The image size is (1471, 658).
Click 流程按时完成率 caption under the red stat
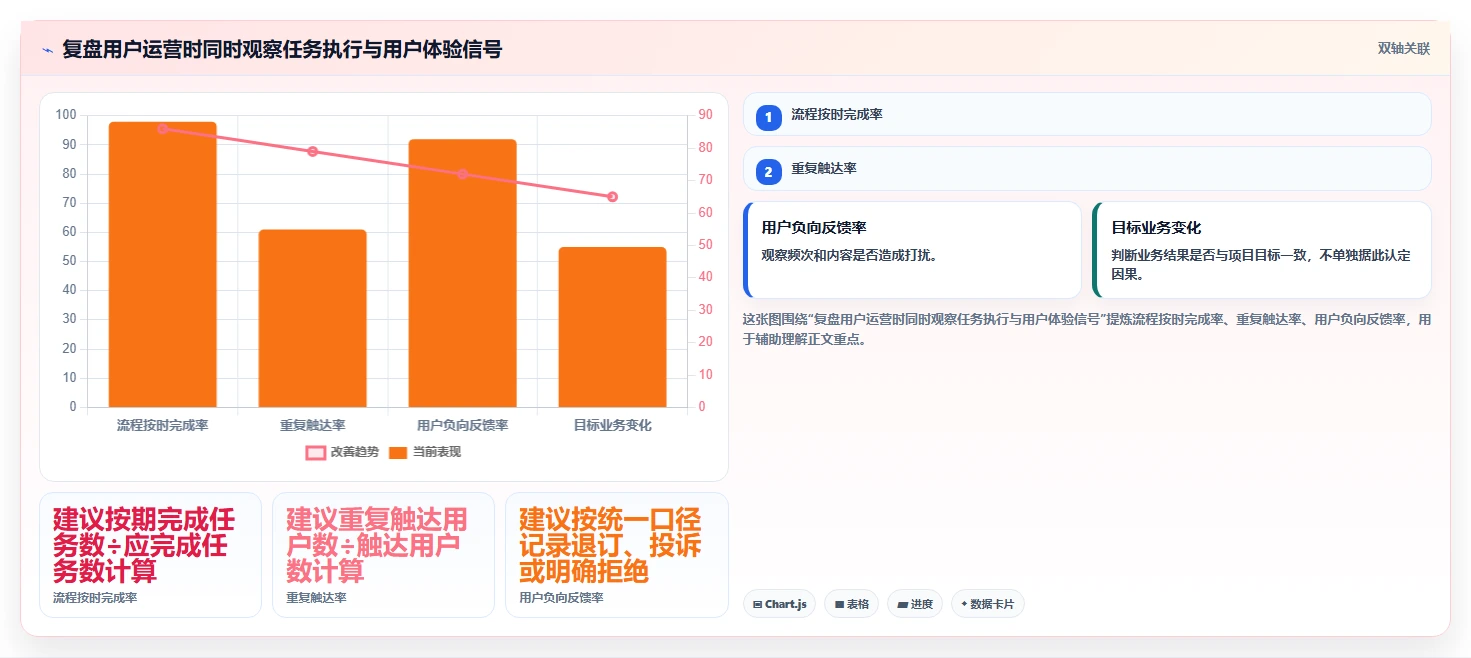coord(95,598)
